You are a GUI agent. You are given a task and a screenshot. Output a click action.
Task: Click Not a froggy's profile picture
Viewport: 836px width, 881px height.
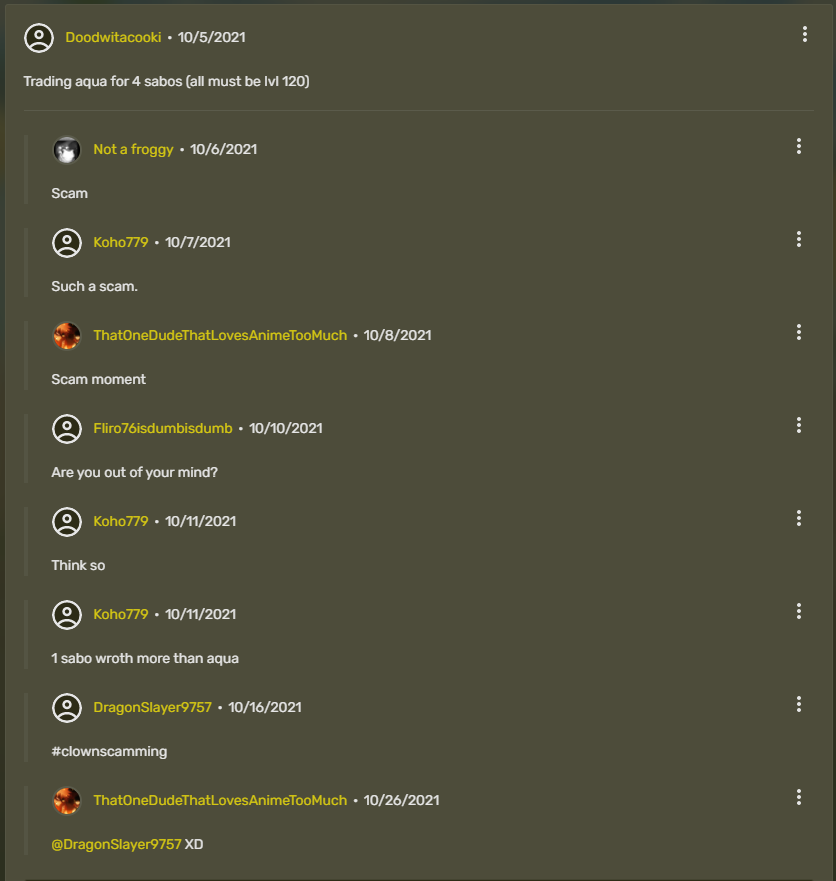(67, 150)
